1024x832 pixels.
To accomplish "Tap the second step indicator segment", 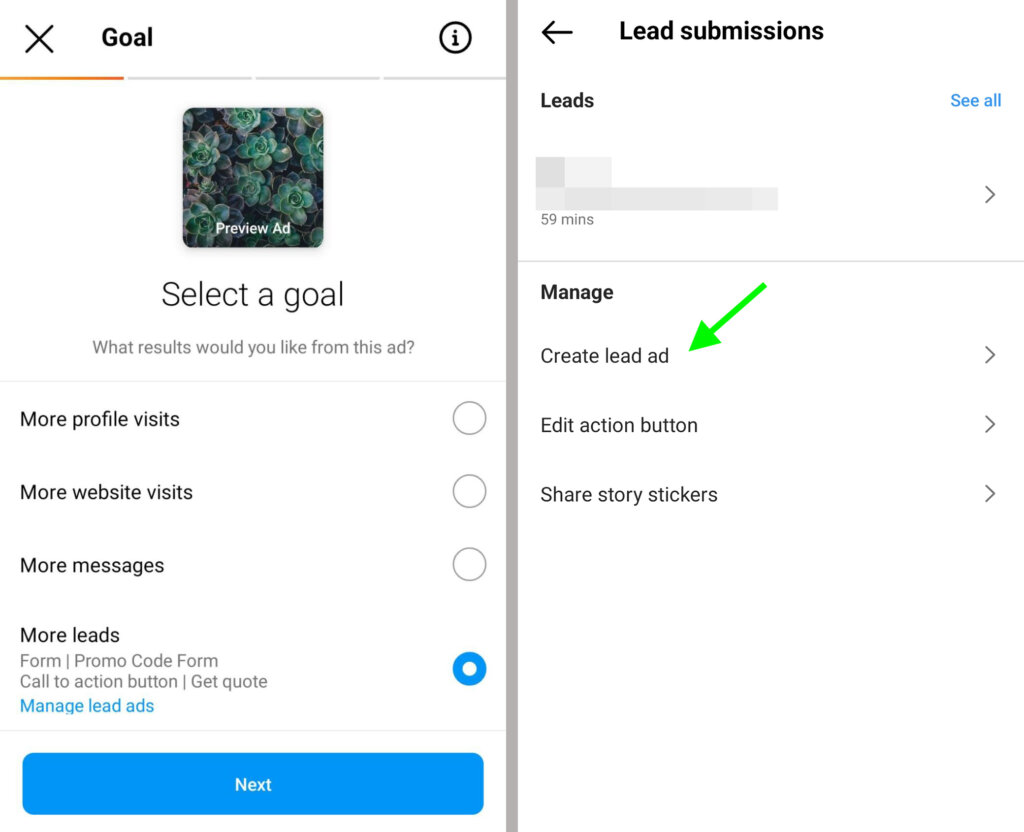I will pyautogui.click(x=188, y=75).
